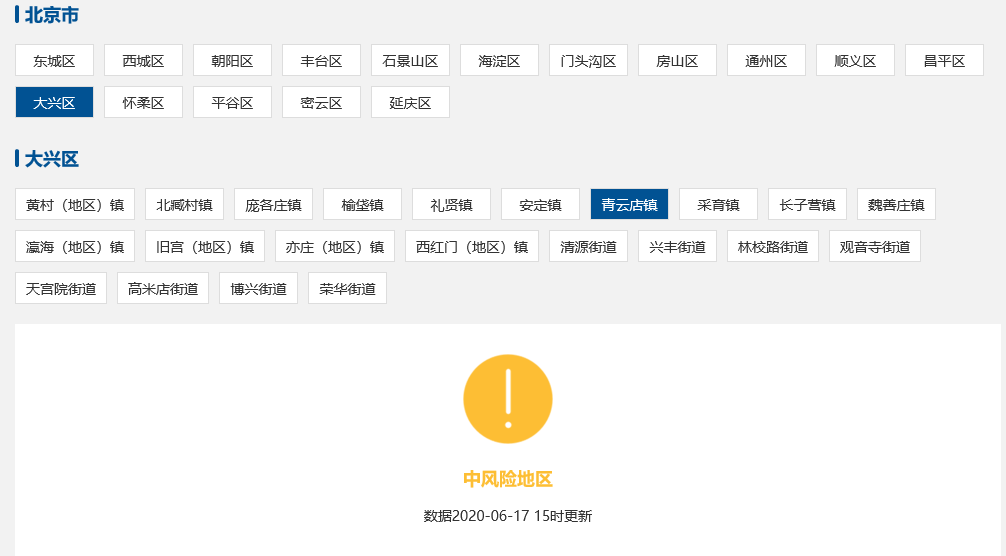Select 密云区 district
The height and width of the screenshot is (556, 1006).
[x=321, y=102]
